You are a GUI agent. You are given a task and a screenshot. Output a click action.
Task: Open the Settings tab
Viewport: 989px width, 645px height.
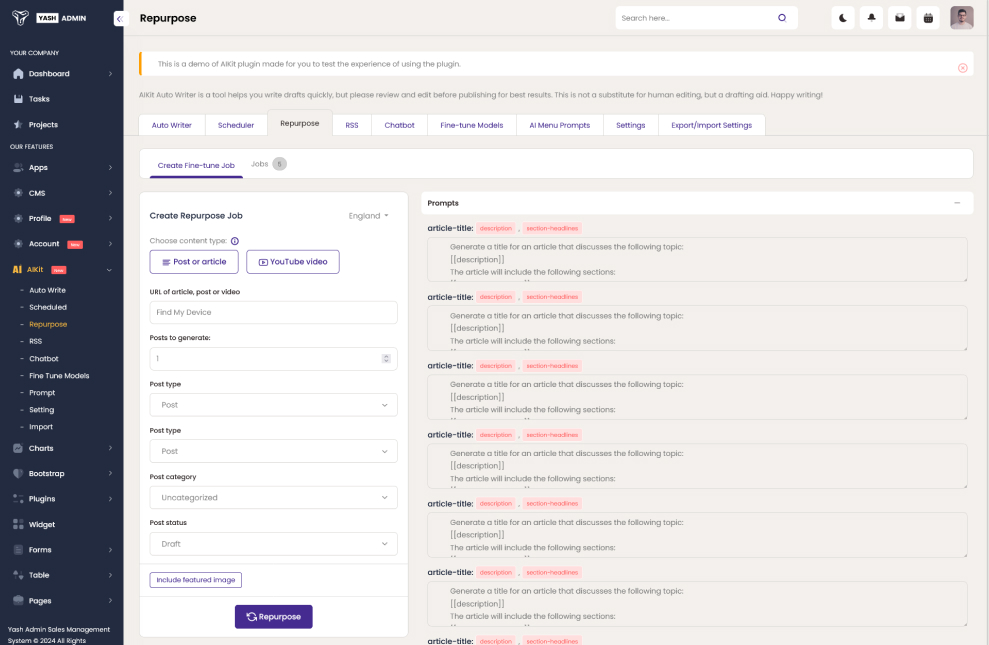(x=631, y=125)
